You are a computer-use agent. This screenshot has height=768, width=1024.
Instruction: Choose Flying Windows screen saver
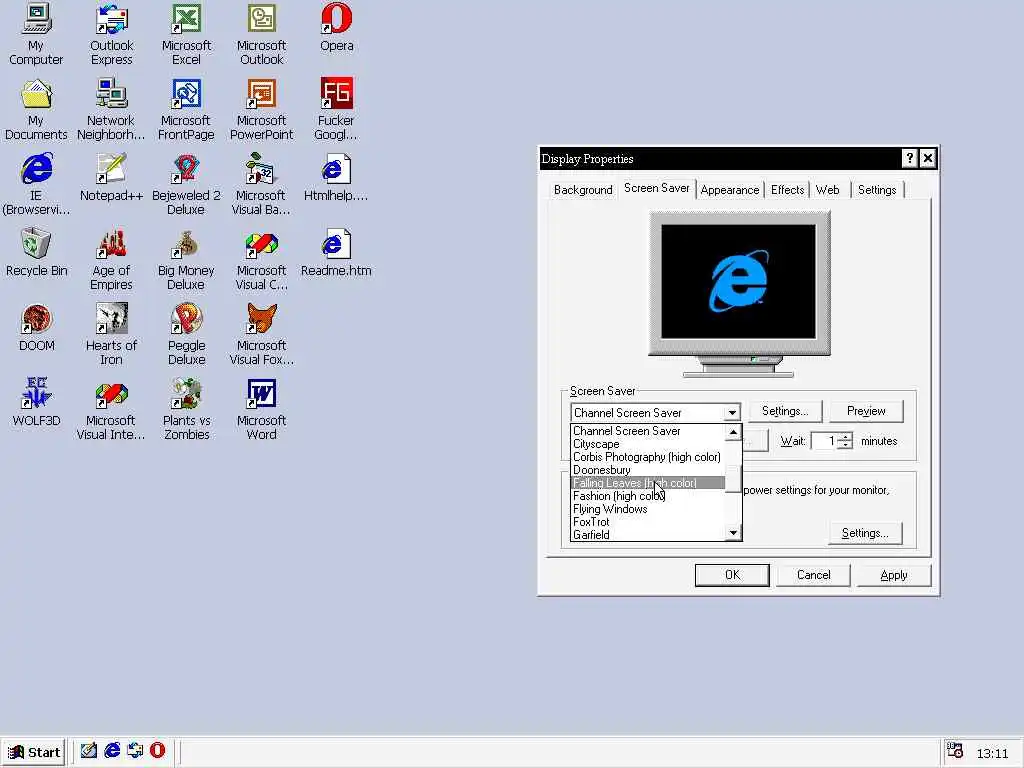point(647,509)
